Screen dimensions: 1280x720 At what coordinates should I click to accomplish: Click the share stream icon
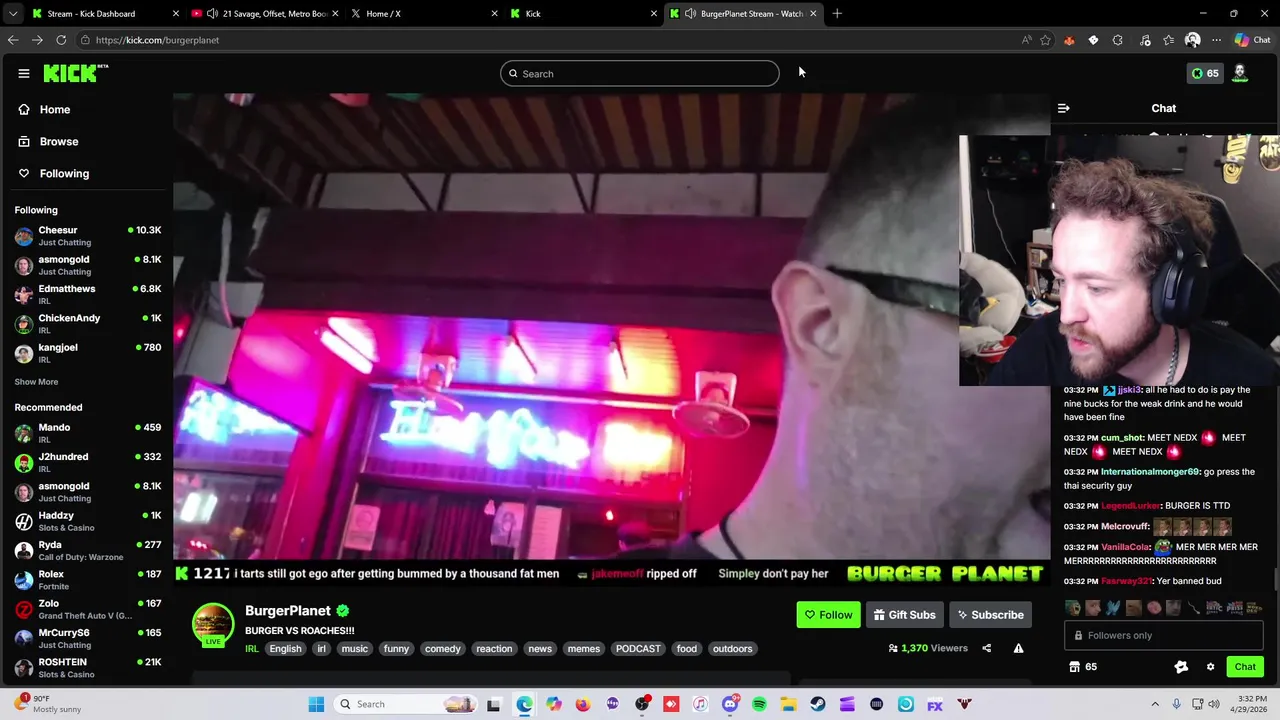point(986,648)
